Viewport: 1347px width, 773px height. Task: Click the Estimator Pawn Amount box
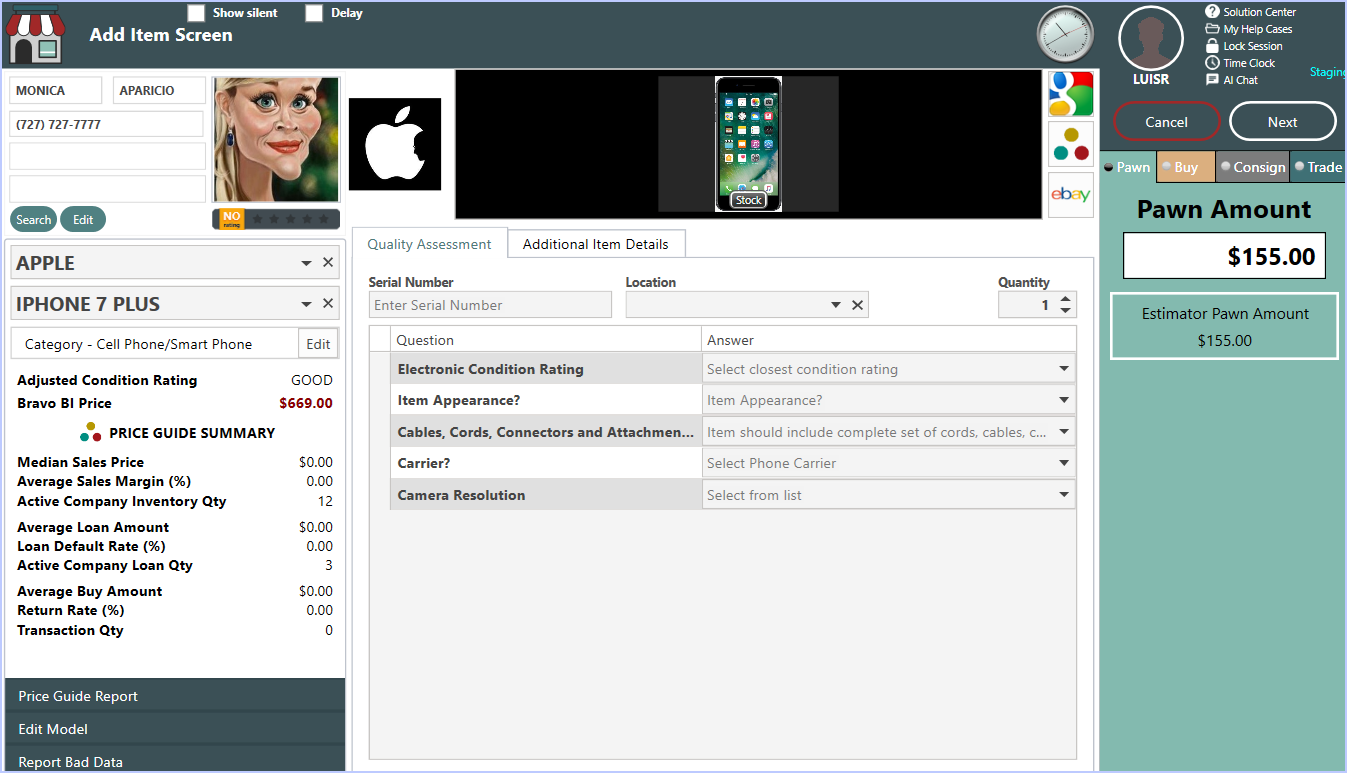(1224, 326)
